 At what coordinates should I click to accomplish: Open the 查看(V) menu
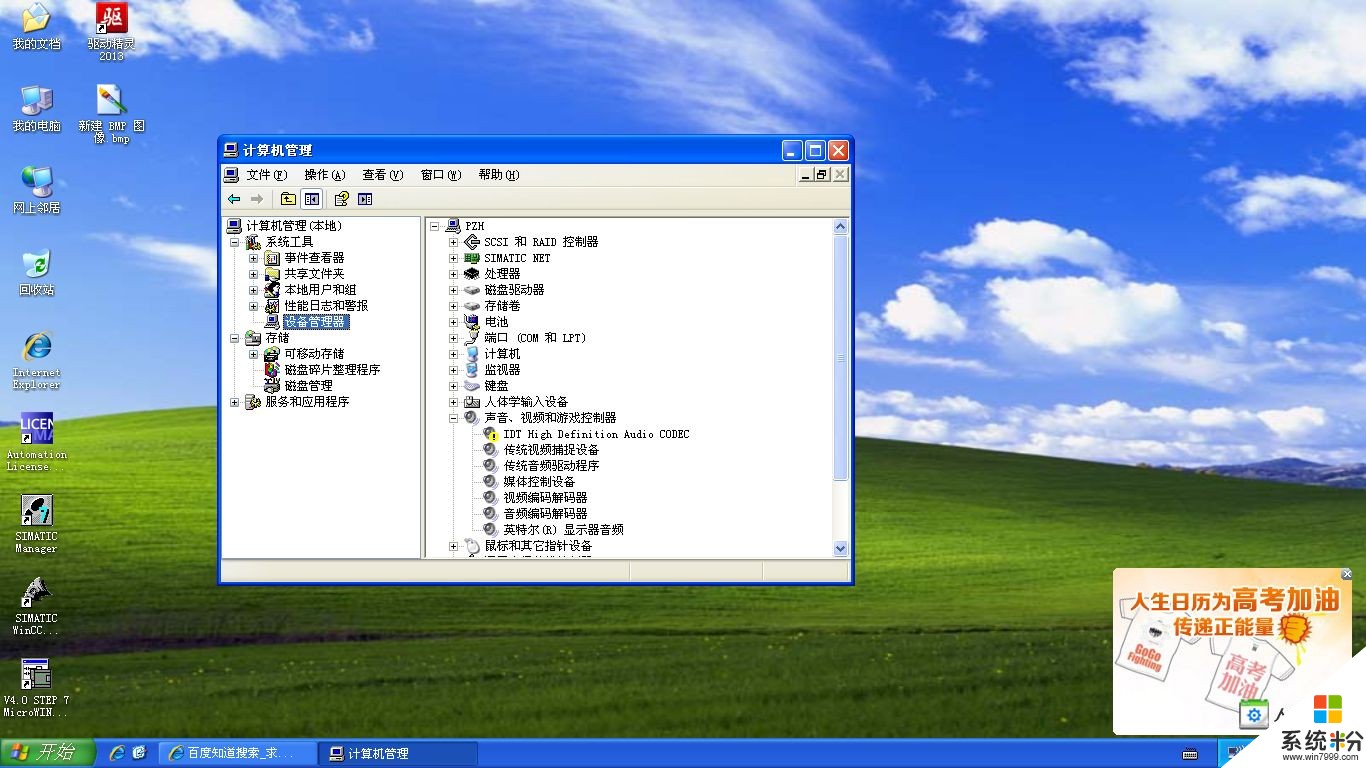click(x=383, y=175)
